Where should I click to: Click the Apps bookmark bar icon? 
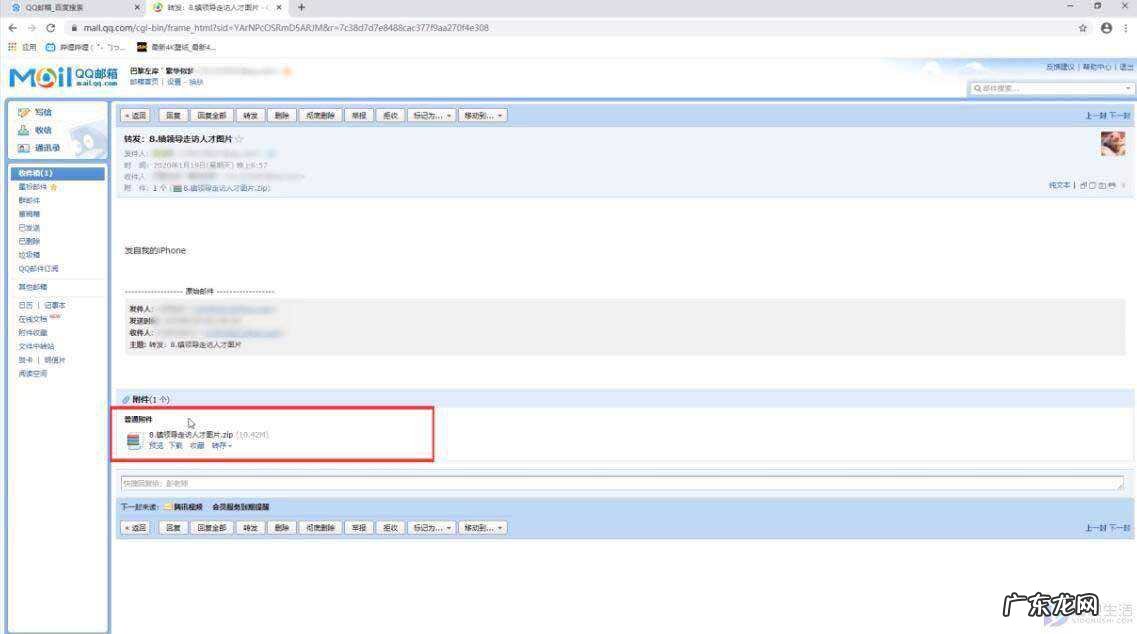(12, 47)
